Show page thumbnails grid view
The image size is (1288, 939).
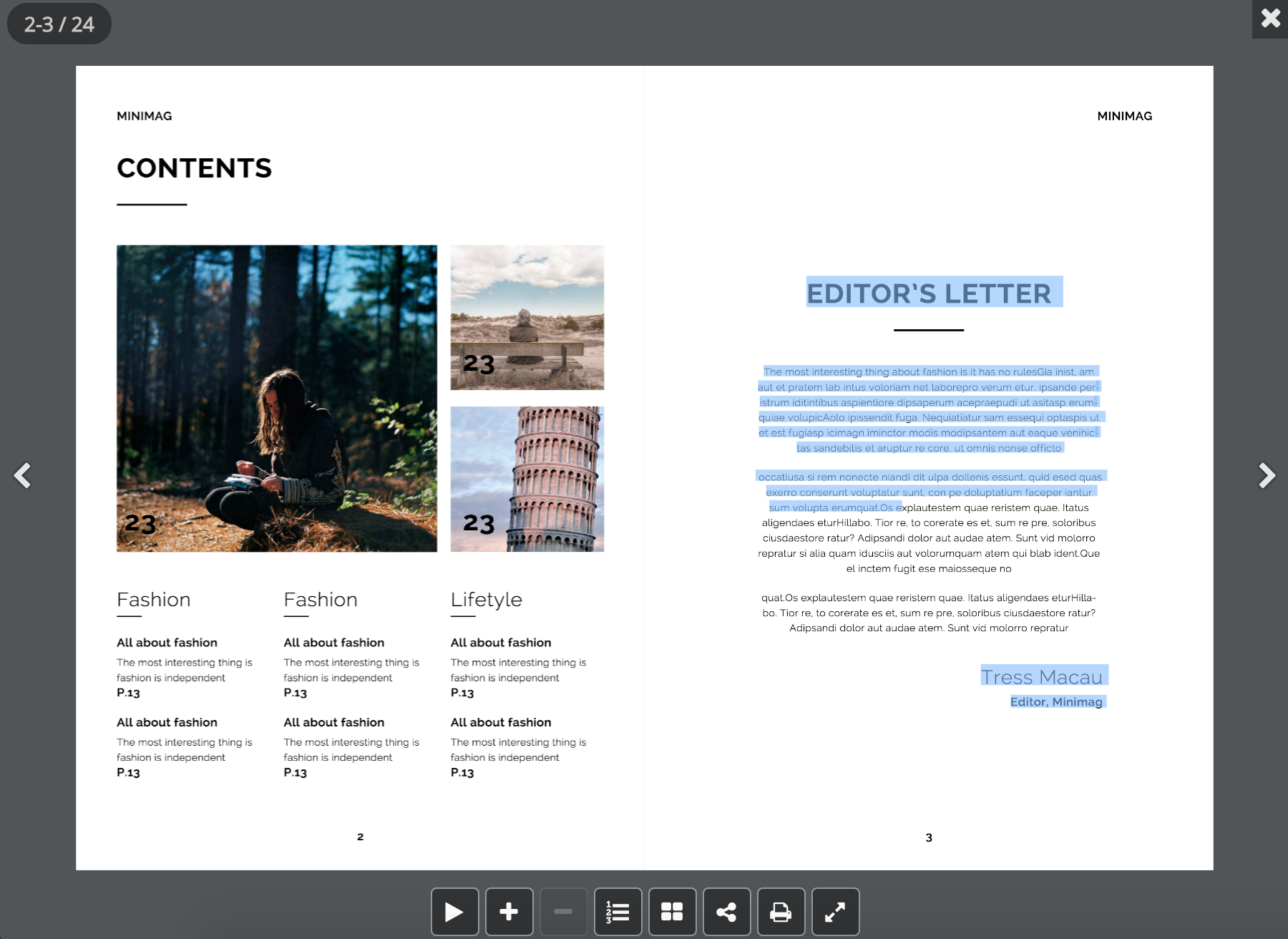click(x=672, y=911)
